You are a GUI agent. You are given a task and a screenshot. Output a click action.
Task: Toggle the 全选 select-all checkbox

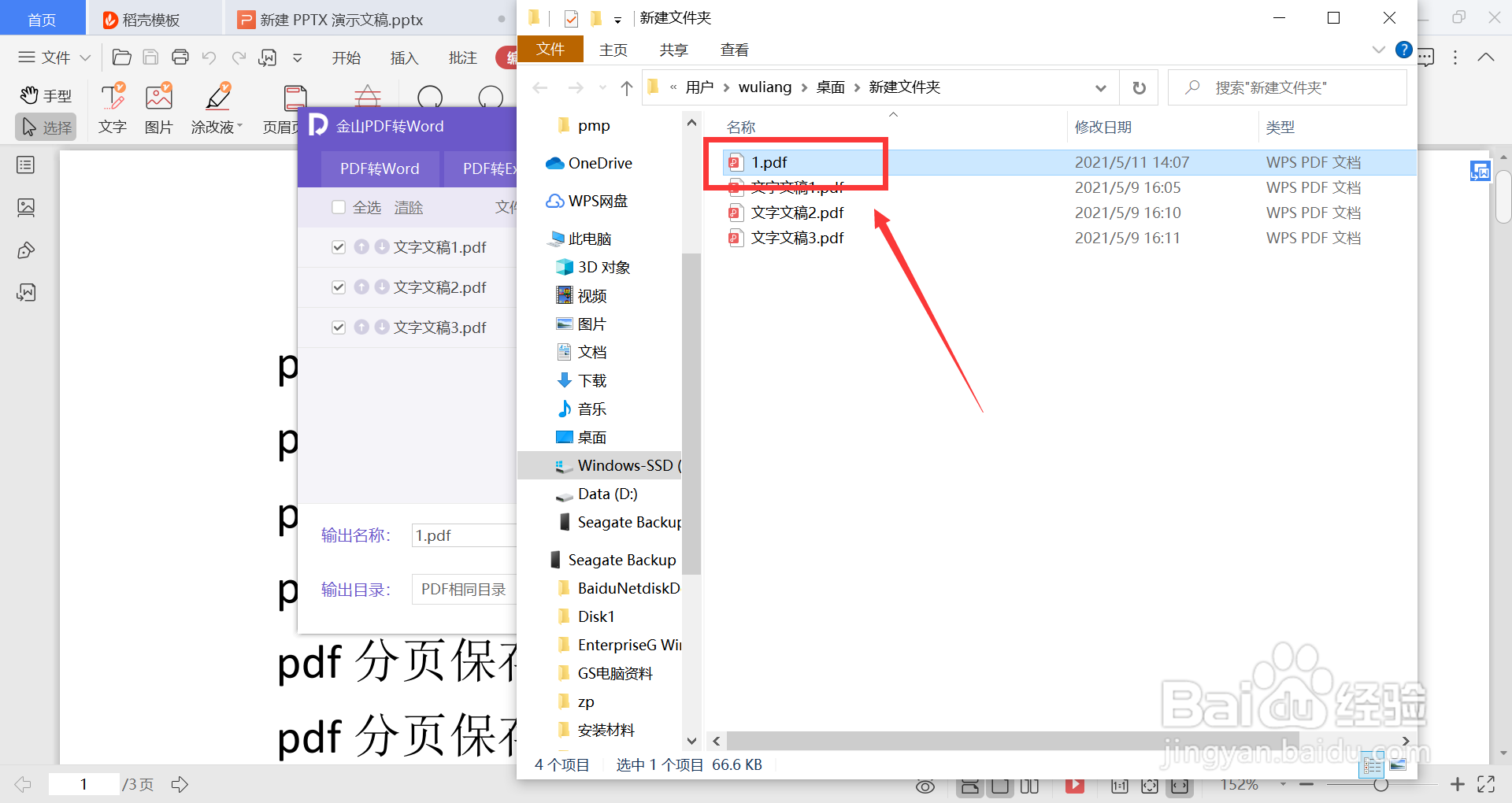pos(339,206)
